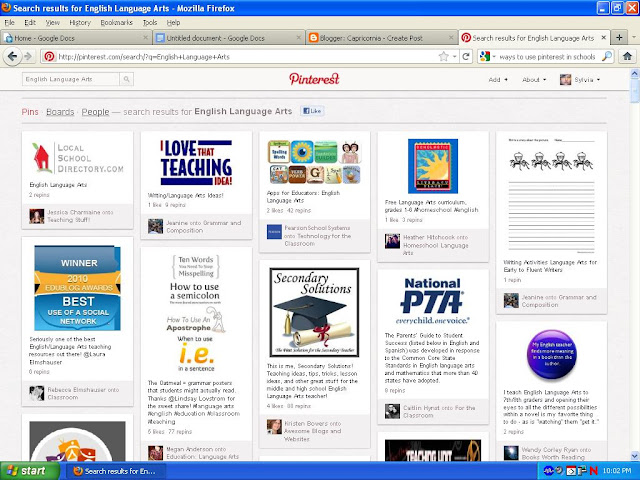Viewport: 640px width, 480px height.
Task: Click the Pinterest logo
Action: click(x=314, y=79)
